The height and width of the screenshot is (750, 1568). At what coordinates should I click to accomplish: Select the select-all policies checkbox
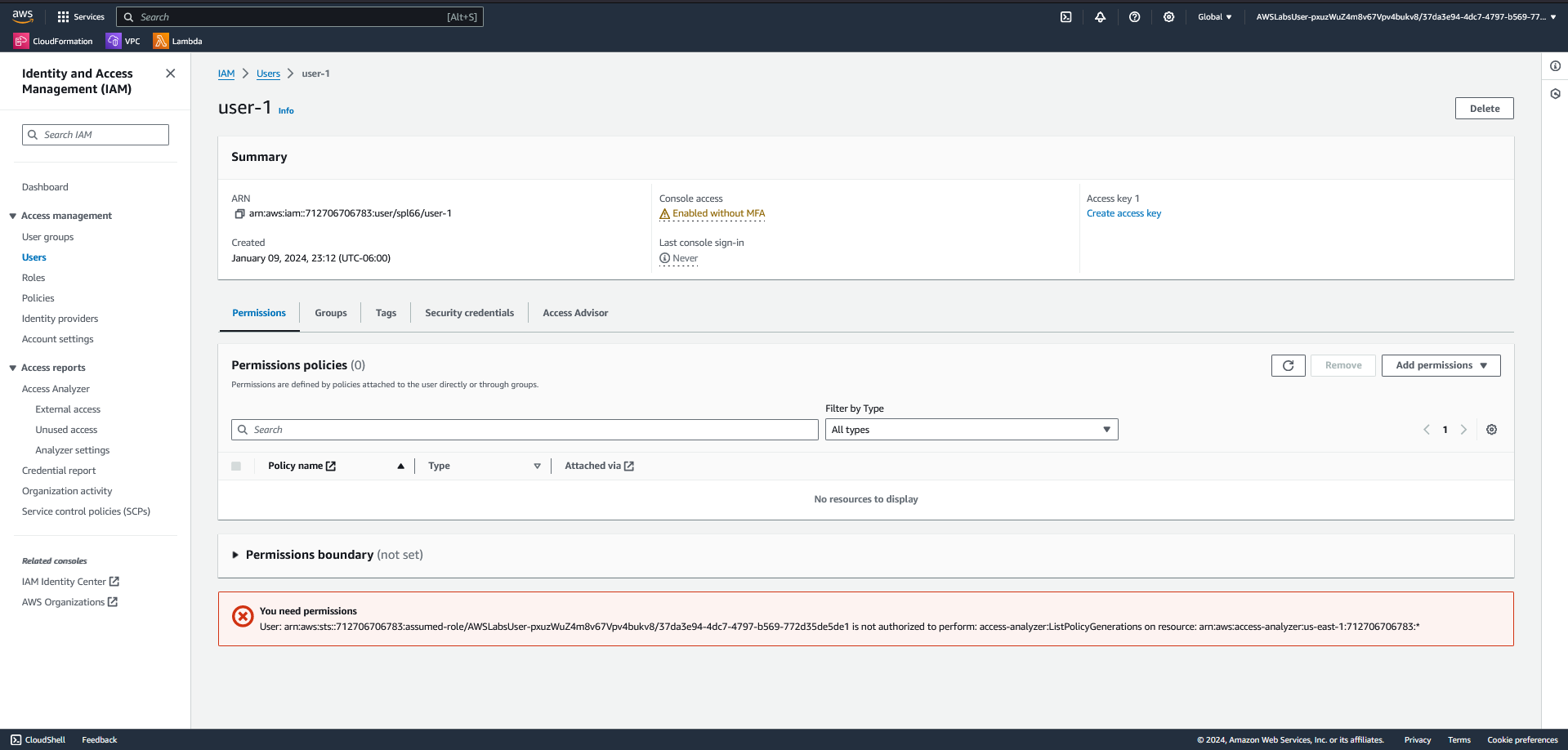pyautogui.click(x=236, y=466)
